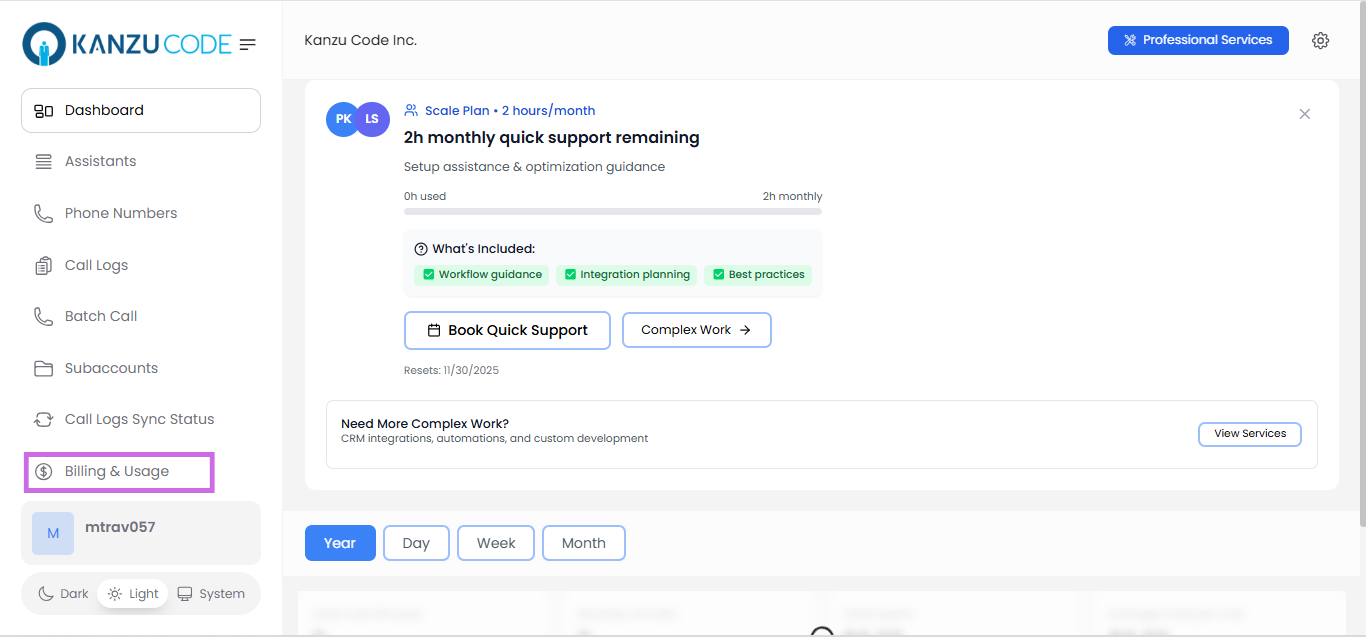This screenshot has width=1366, height=637.
Task: Collapse sidebar with hamburger menu icon
Action: click(248, 44)
